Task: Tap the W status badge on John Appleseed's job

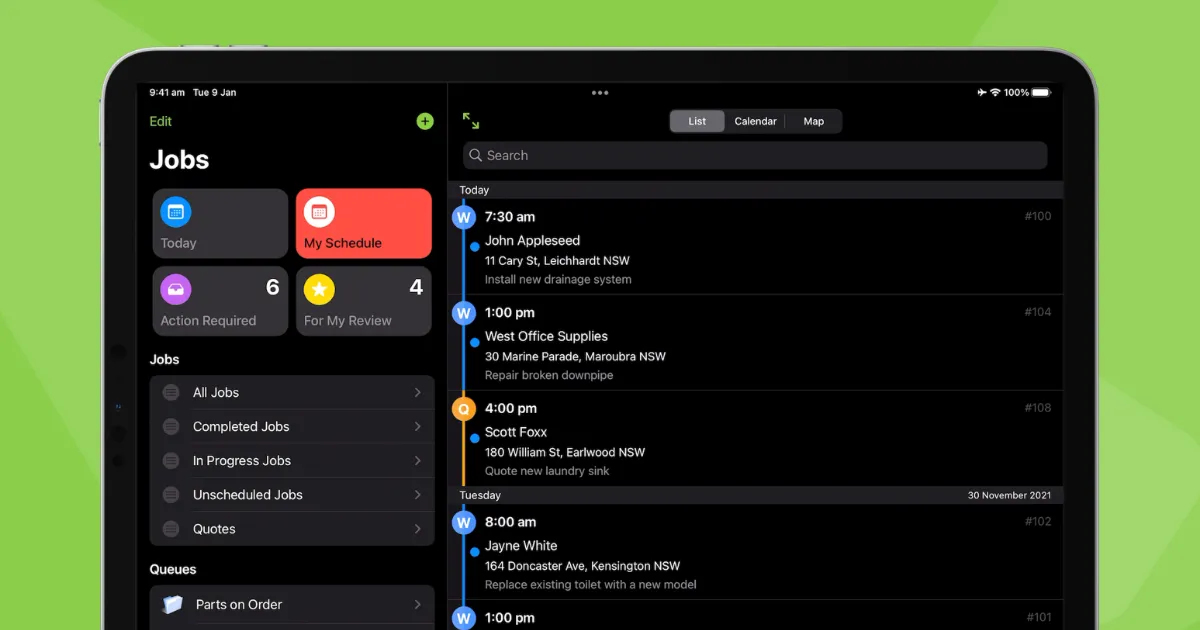Action: (x=463, y=216)
